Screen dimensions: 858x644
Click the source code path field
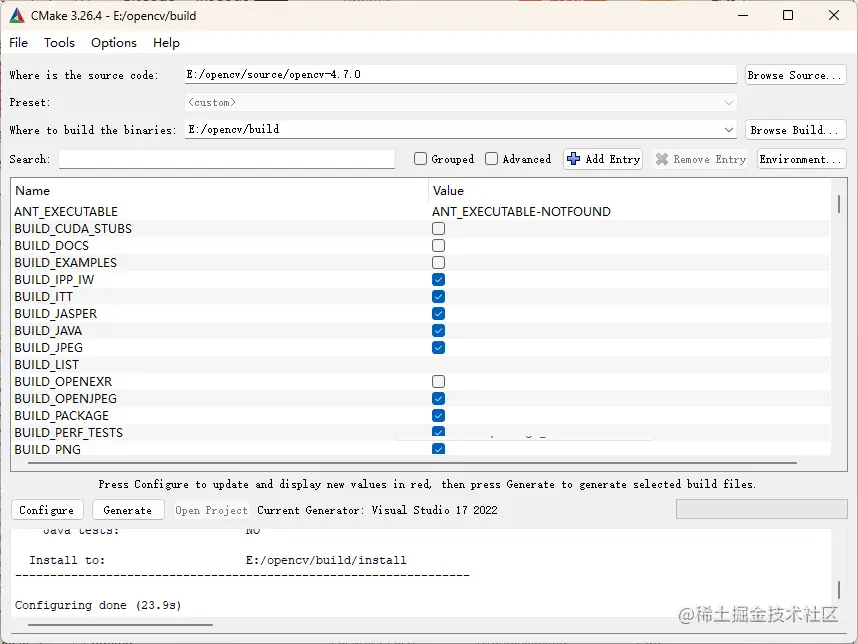click(461, 74)
